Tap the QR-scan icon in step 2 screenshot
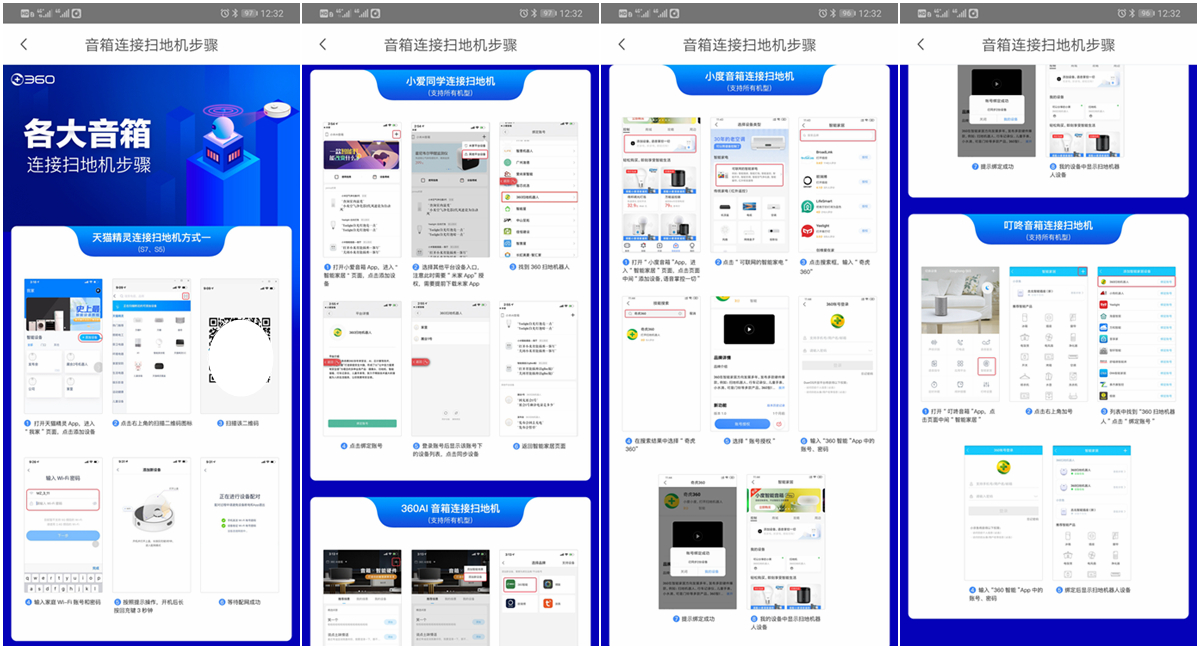The height and width of the screenshot is (648, 1200). [x=187, y=296]
